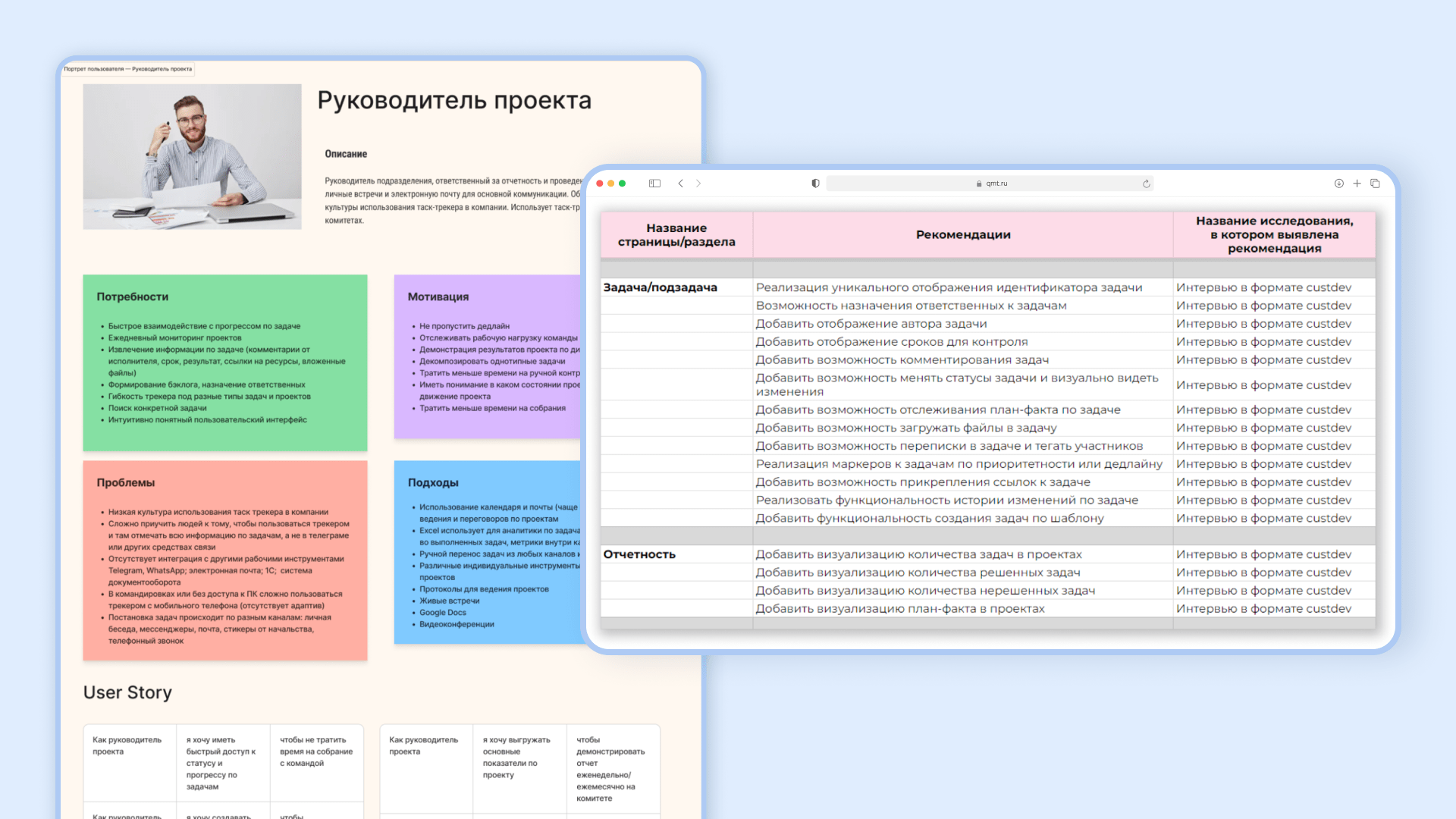The width and height of the screenshot is (1456, 819).
Task: Click the Задача/подзадача row label
Action: [x=660, y=287]
